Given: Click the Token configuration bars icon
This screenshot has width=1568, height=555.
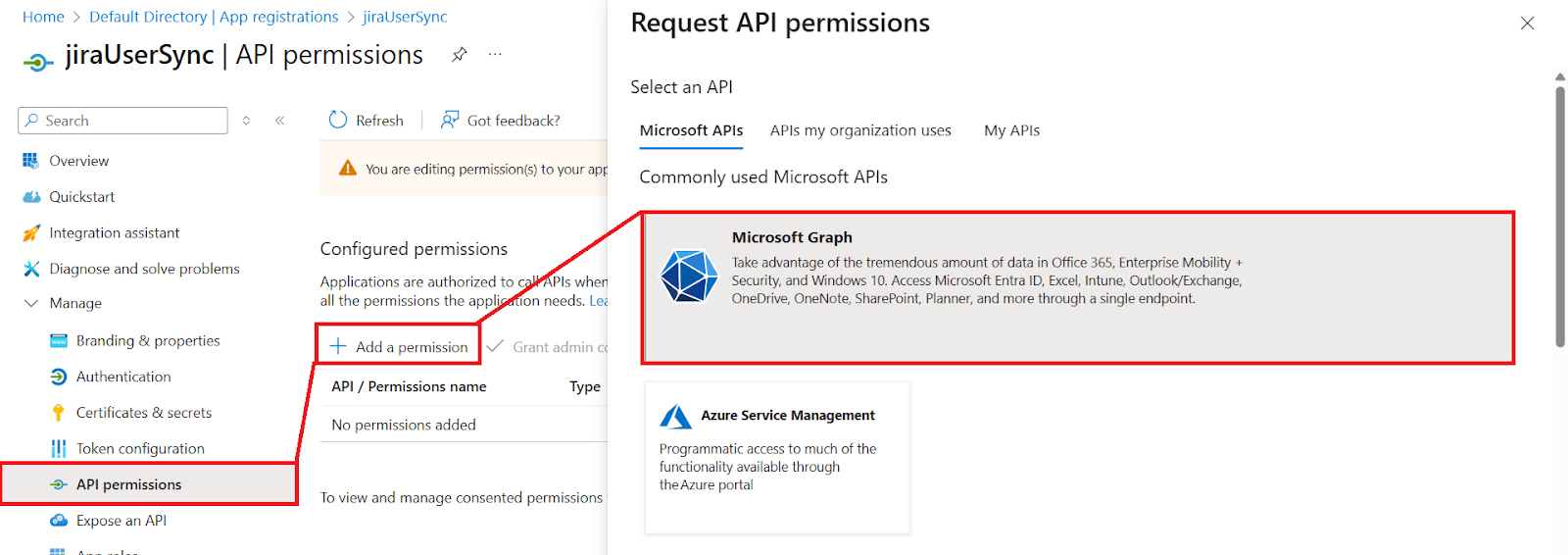Looking at the screenshot, I should click(59, 448).
